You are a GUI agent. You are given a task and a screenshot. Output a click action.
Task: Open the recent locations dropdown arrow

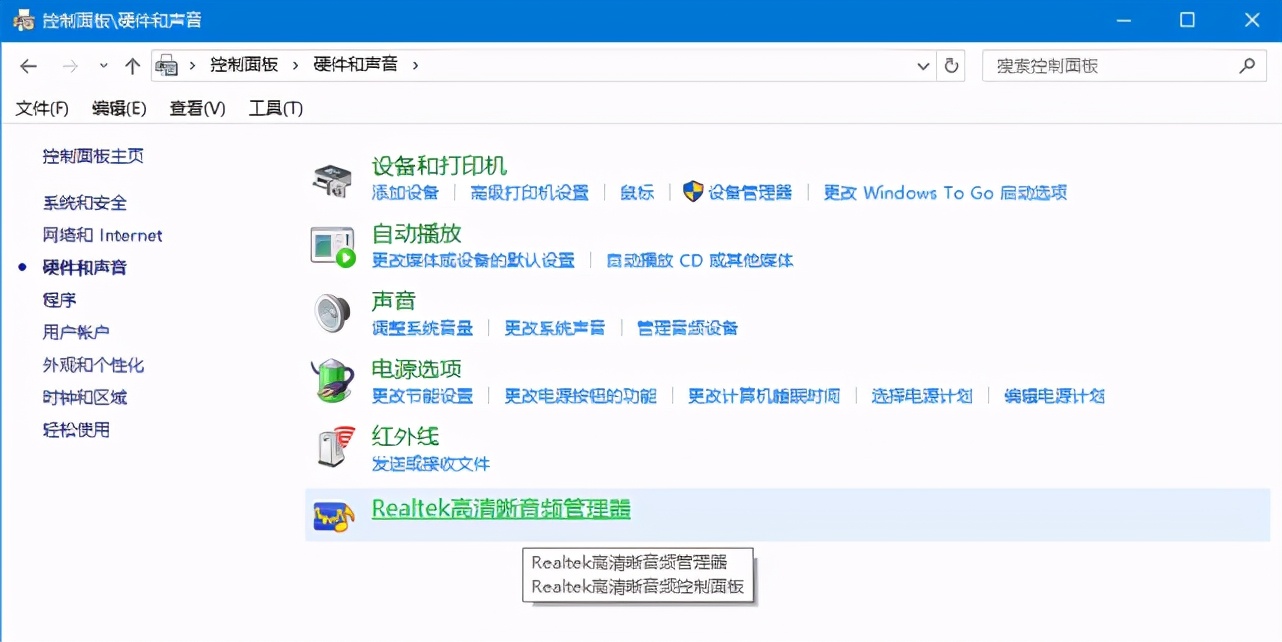click(104, 66)
